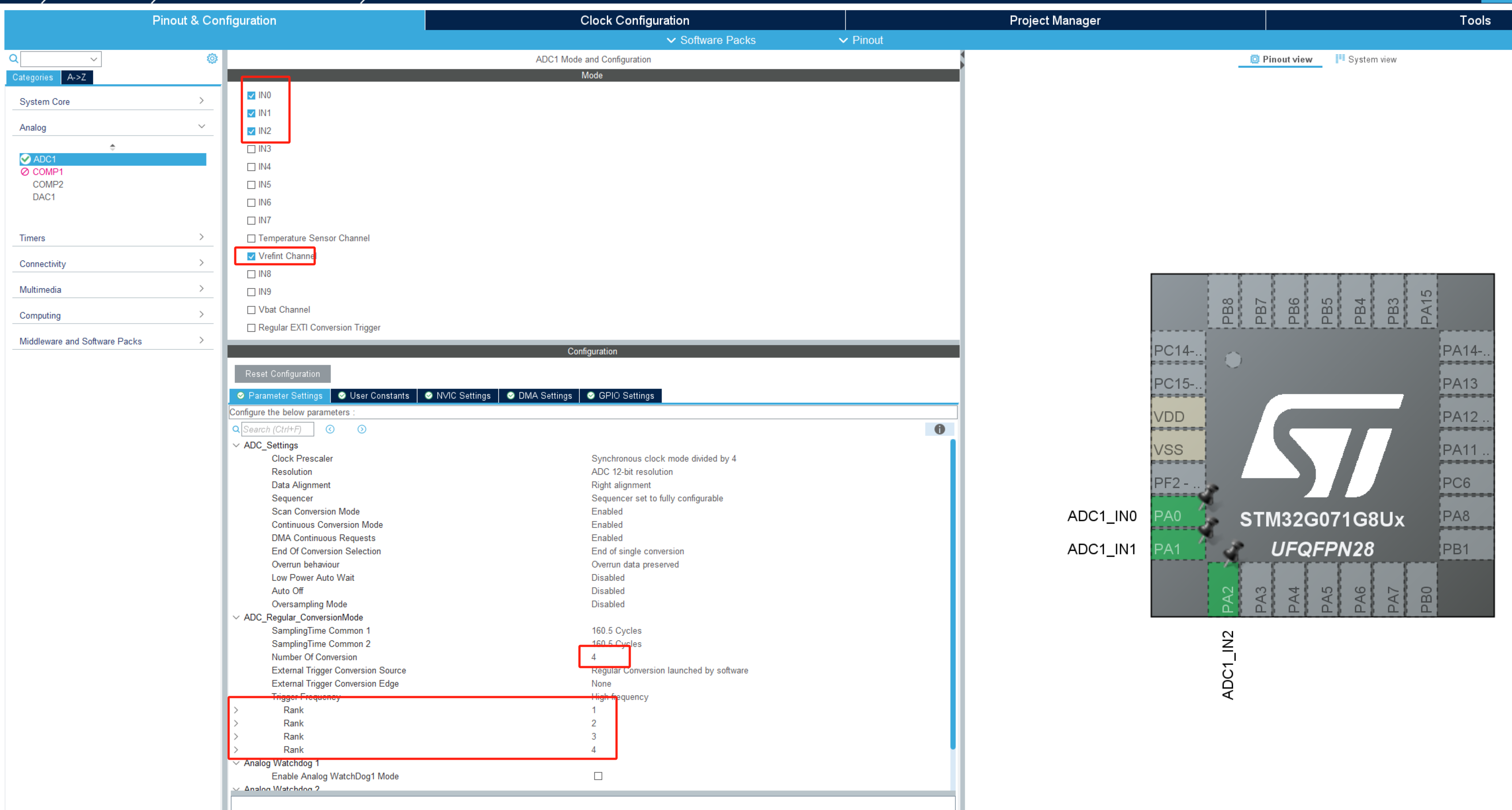Image resolution: width=1512 pixels, height=810 pixels.
Task: Click the parameter Search field
Action: [277, 429]
